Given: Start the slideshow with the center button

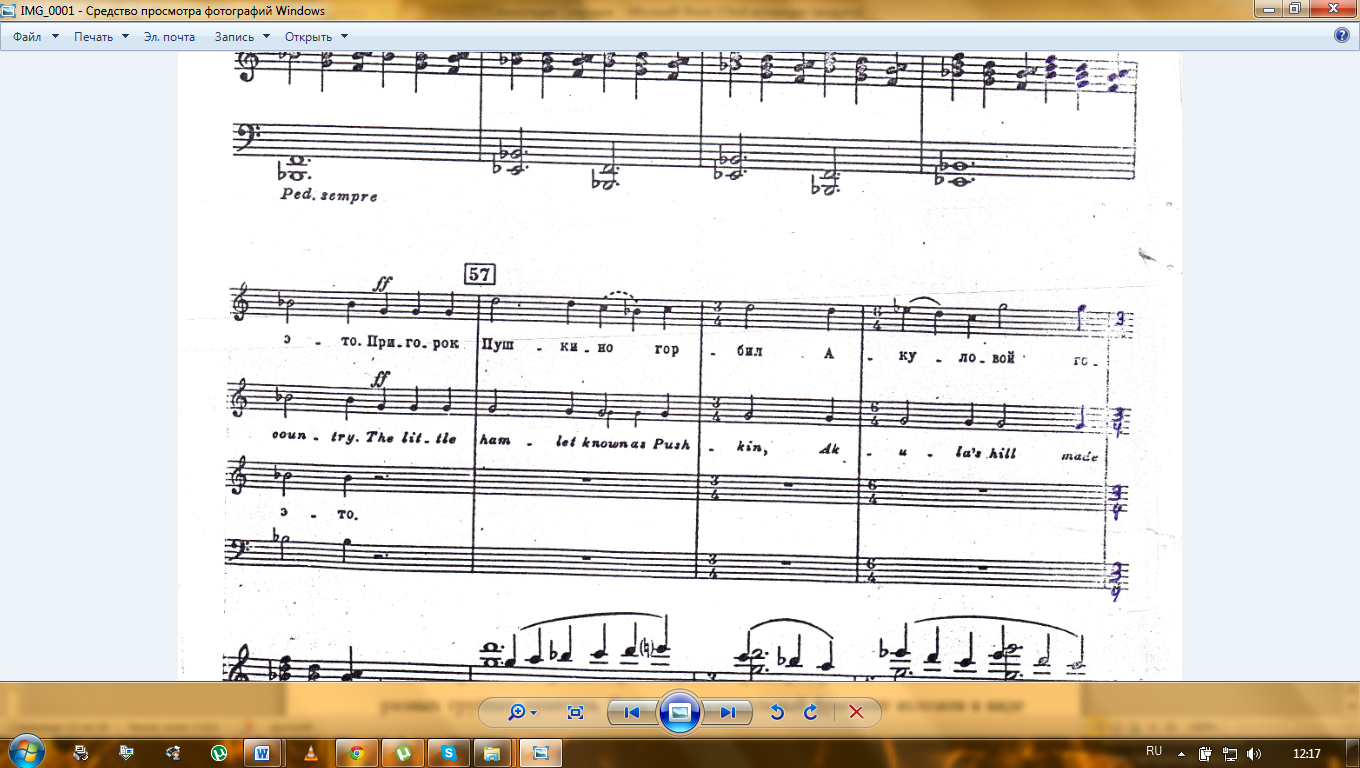Looking at the screenshot, I should click(679, 712).
